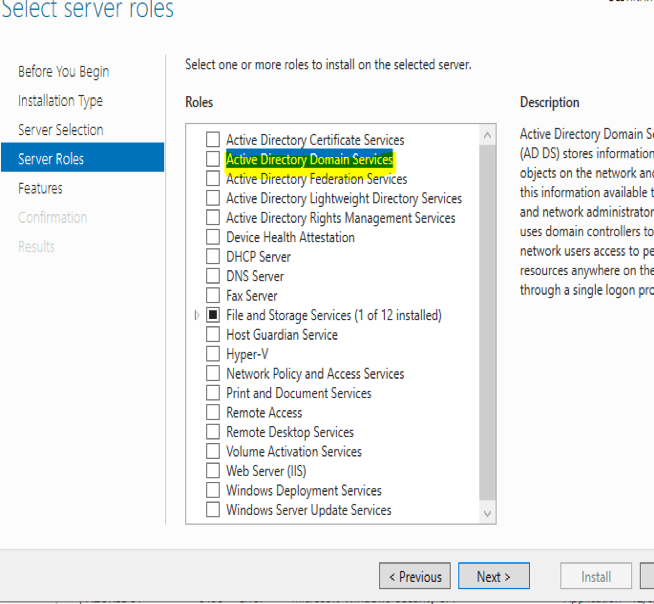The image size is (654, 604).
Task: Open the Features step in sidebar
Action: click(x=40, y=188)
